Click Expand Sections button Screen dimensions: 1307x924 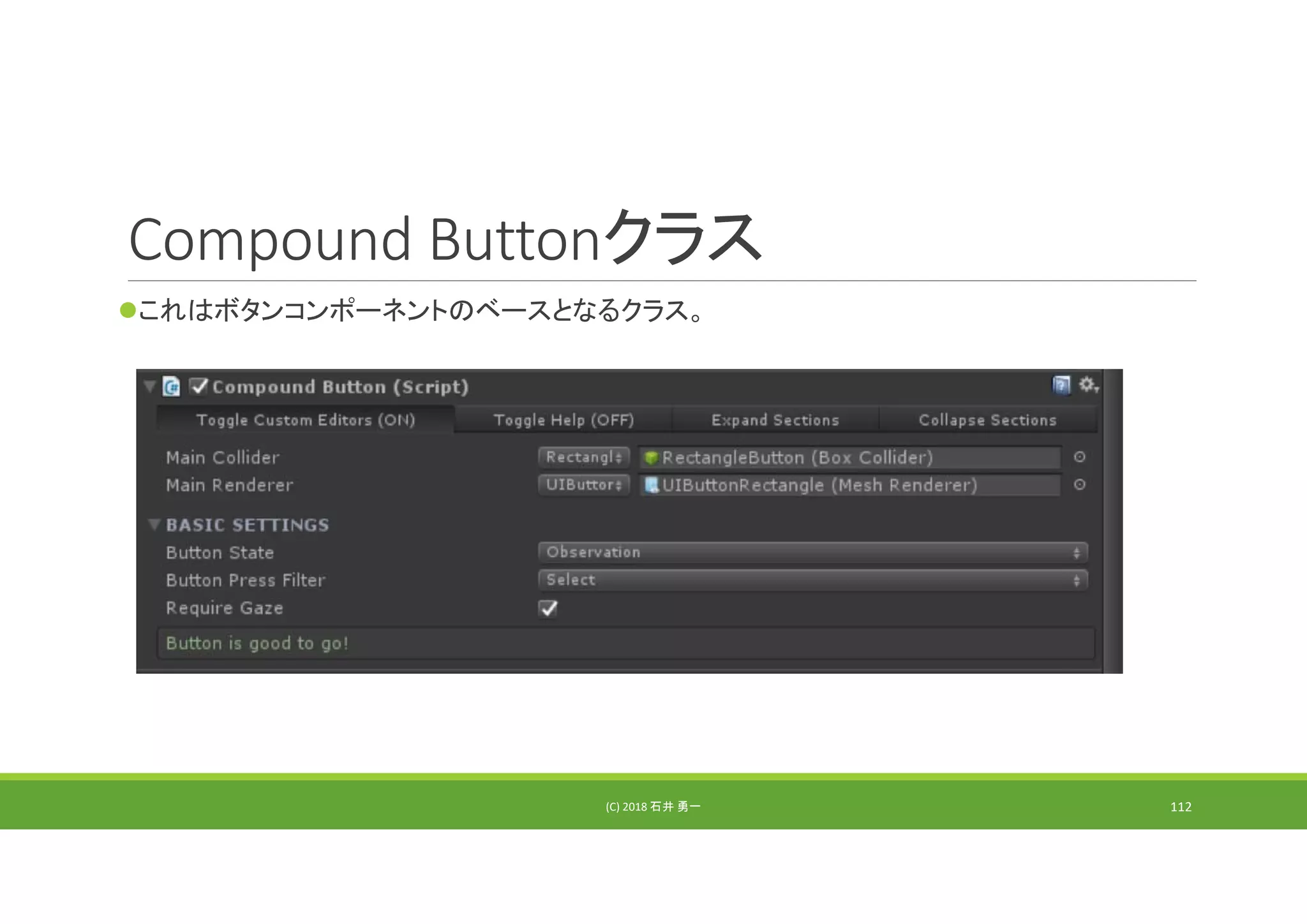click(775, 420)
